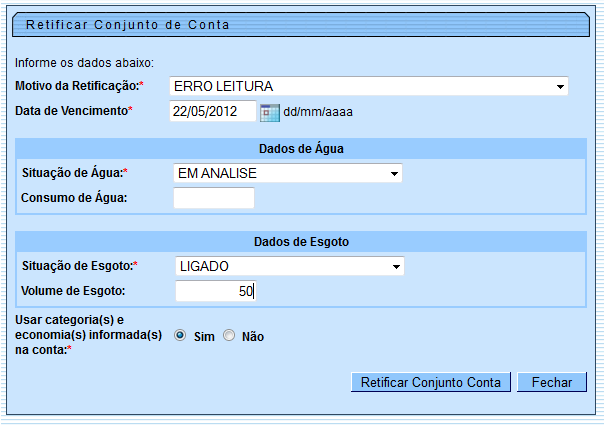Open the Situação de Esgoto dropdown

289,267
